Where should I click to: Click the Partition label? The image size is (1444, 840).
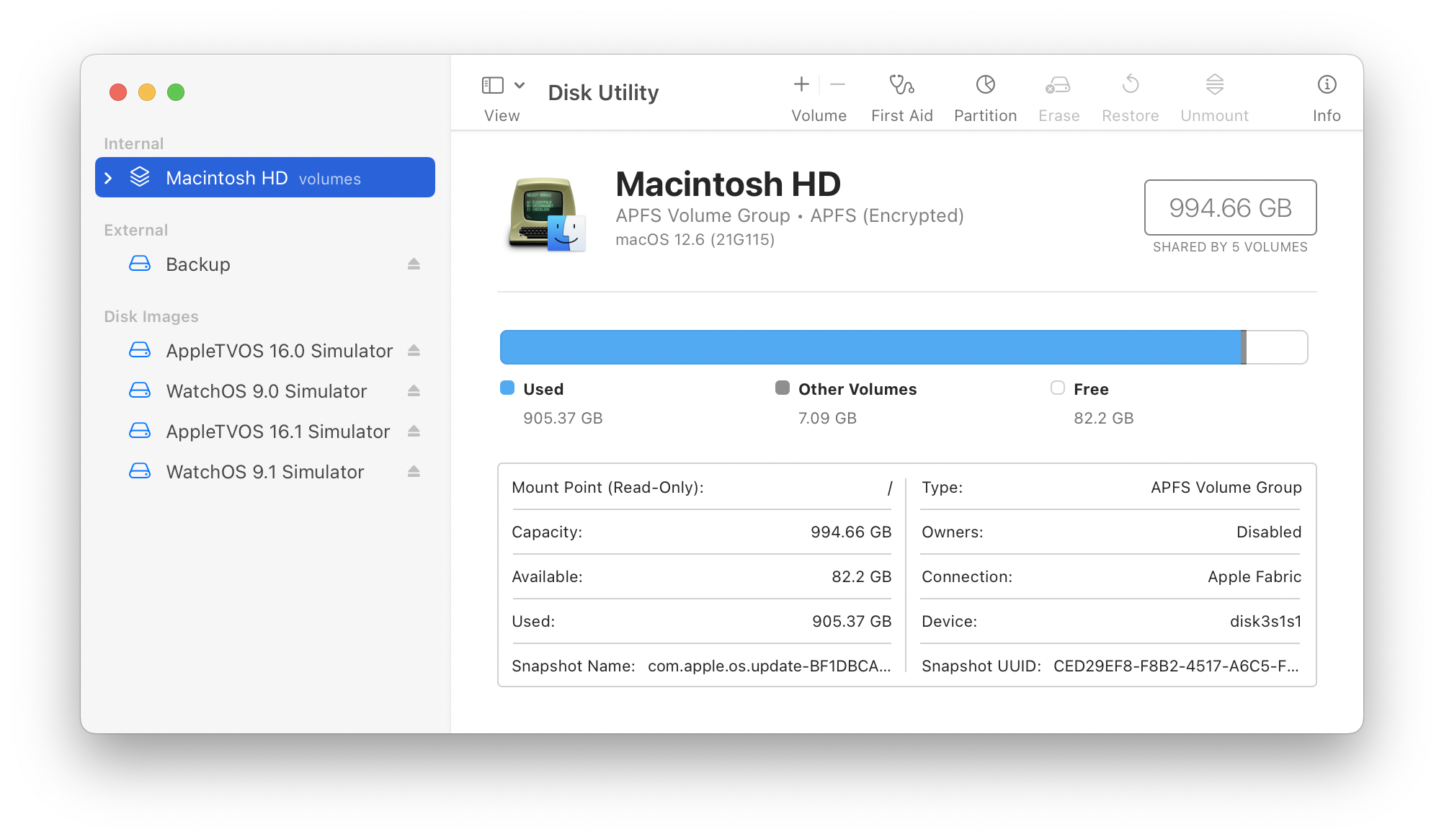click(986, 116)
